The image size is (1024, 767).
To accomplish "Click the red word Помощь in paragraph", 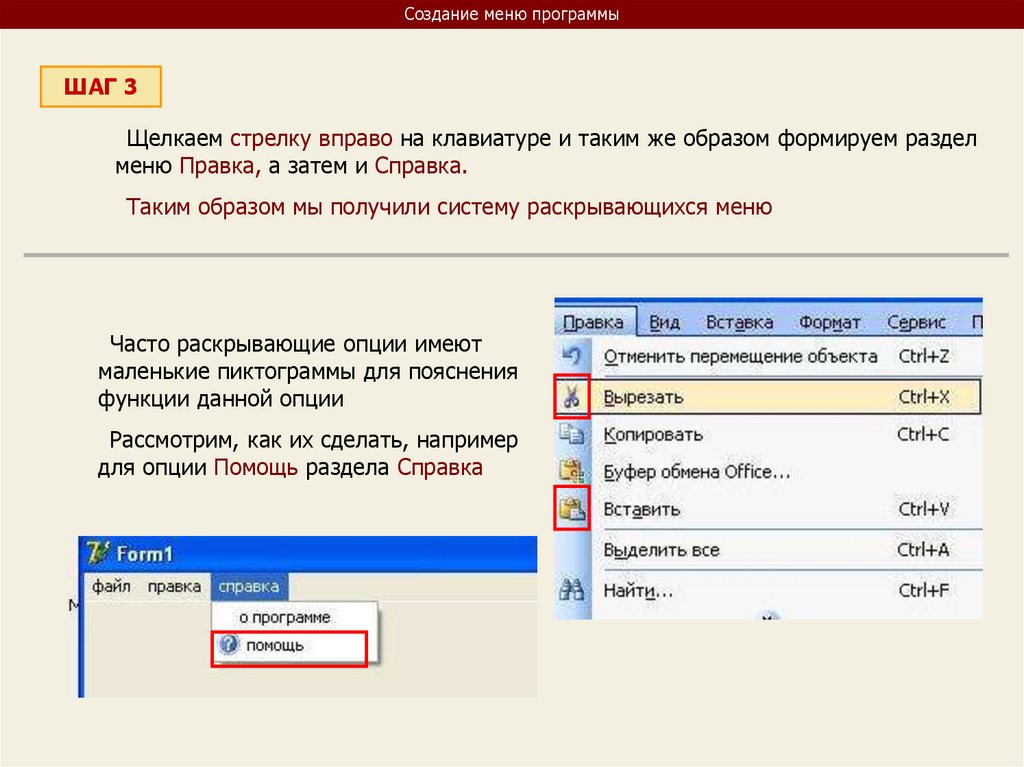I will 255,468.
